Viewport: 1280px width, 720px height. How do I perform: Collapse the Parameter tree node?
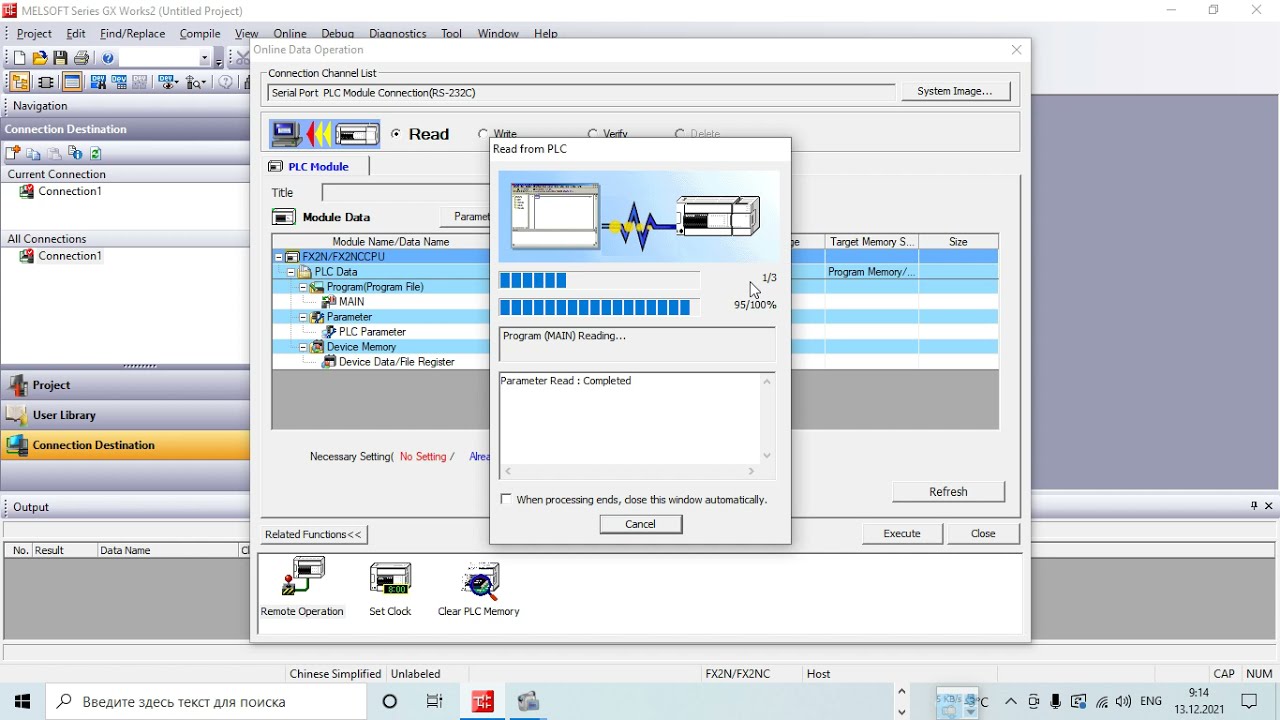click(x=303, y=317)
